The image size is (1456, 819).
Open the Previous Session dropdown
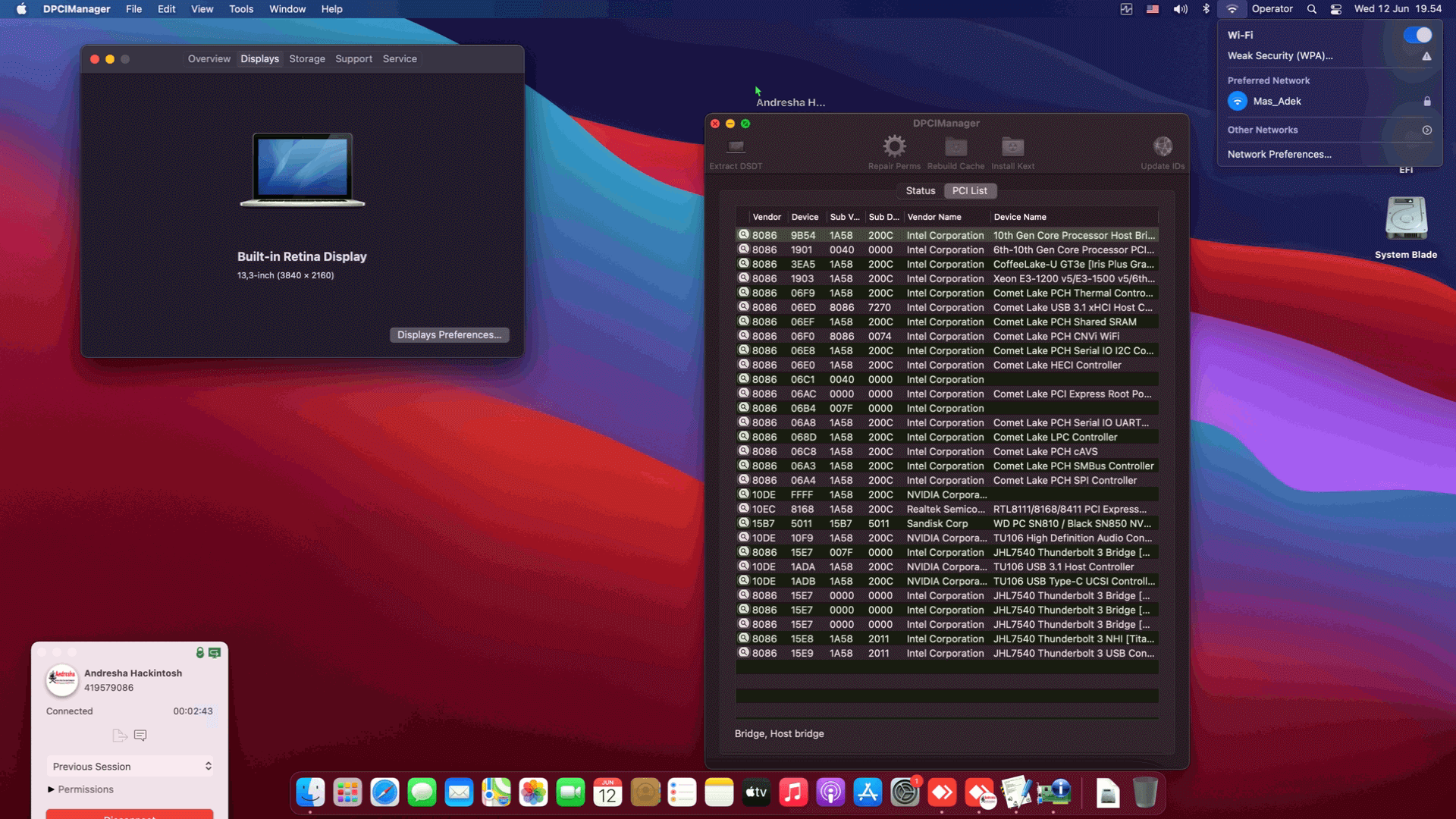coord(130,767)
